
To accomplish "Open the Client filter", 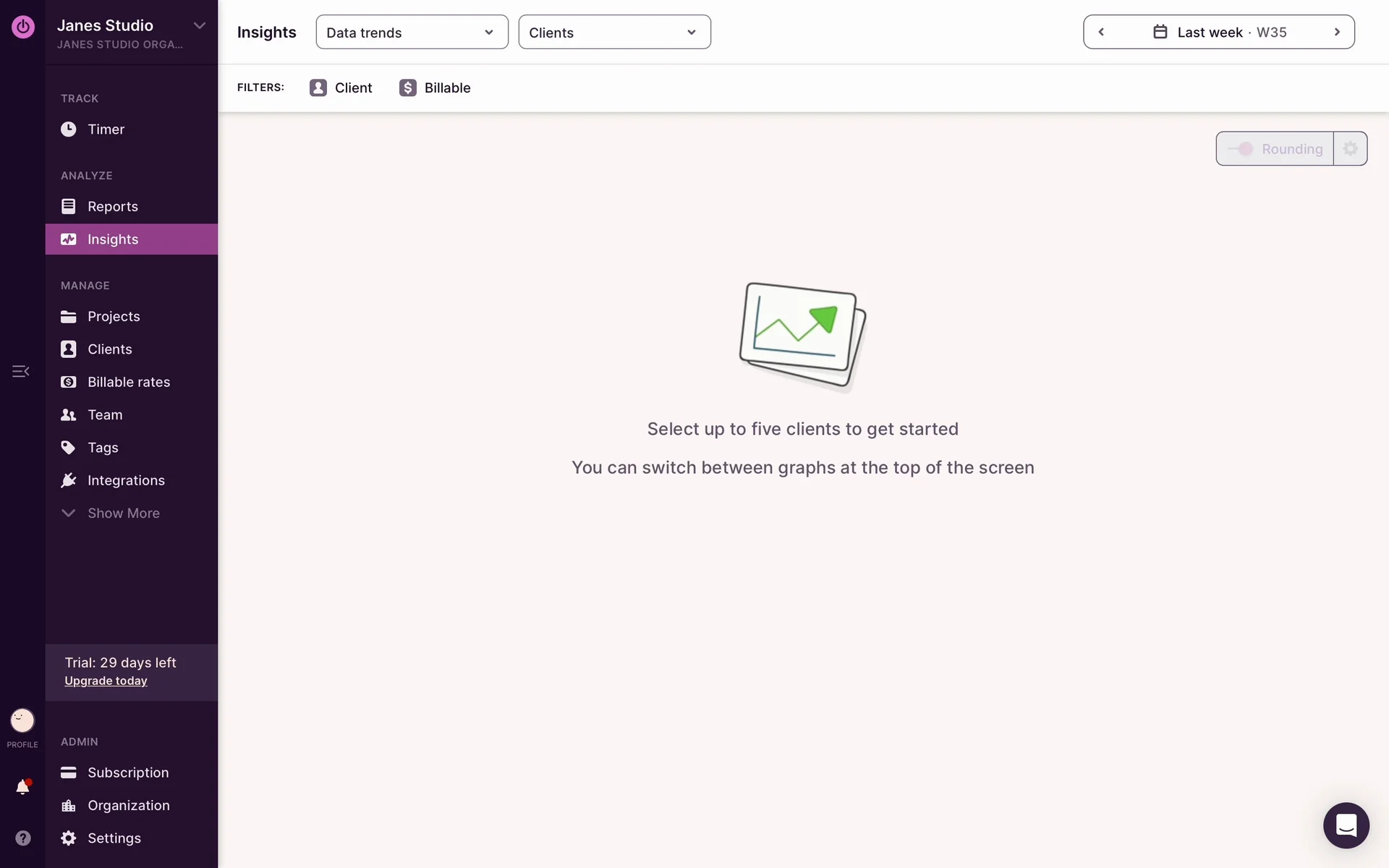I will (341, 88).
